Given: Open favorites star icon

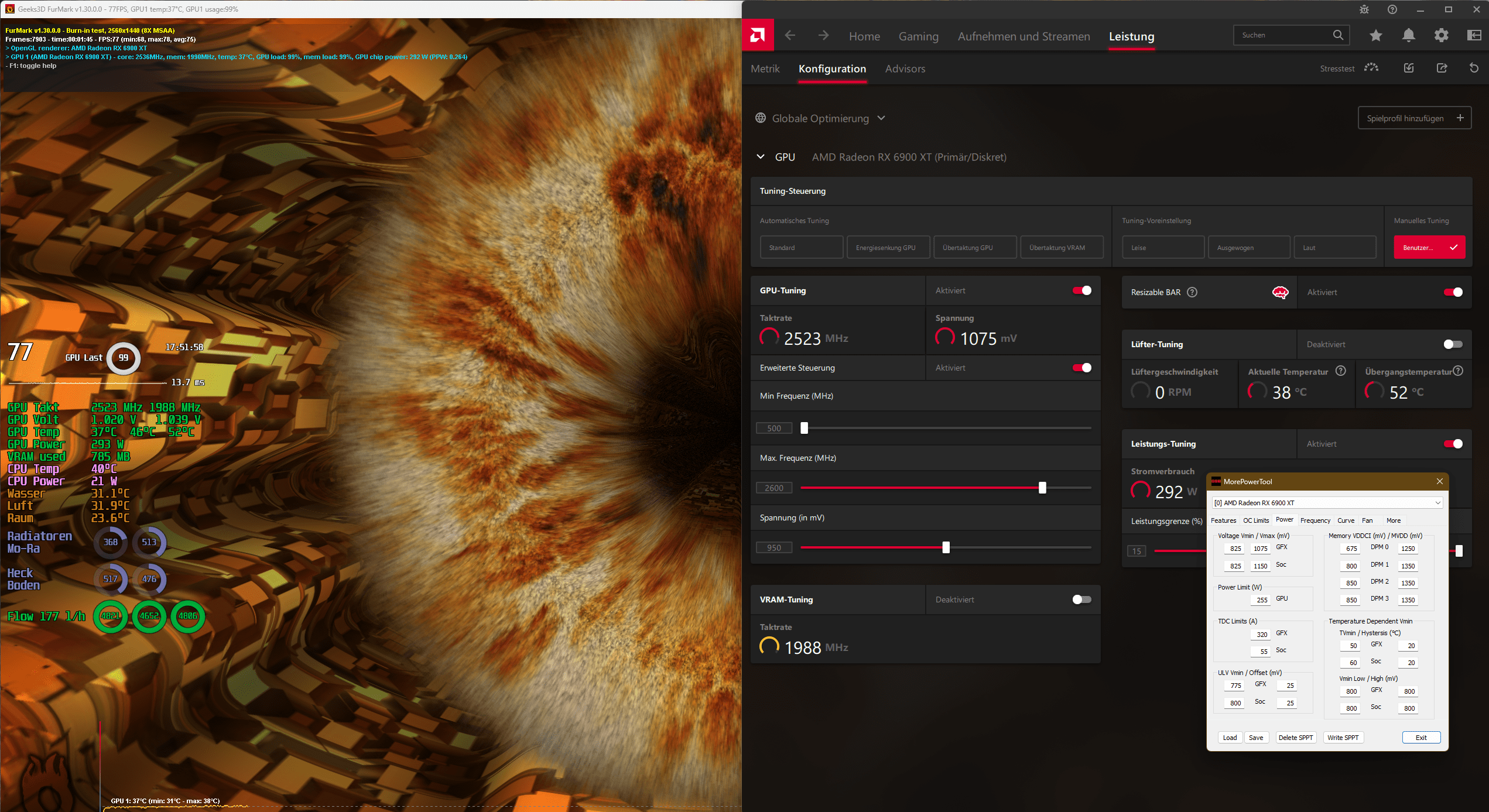Looking at the screenshot, I should pos(1376,36).
